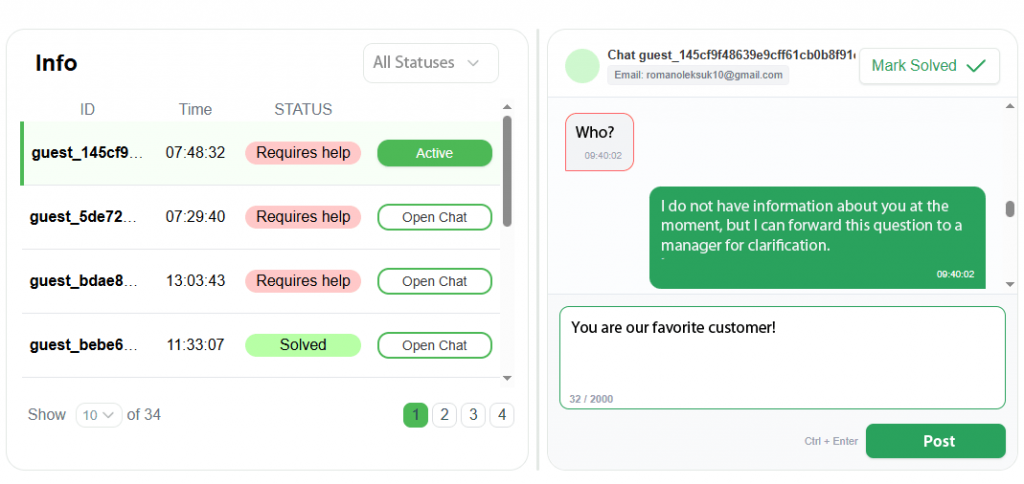
Task: Open Chat for guest_5de72
Action: click(435, 218)
